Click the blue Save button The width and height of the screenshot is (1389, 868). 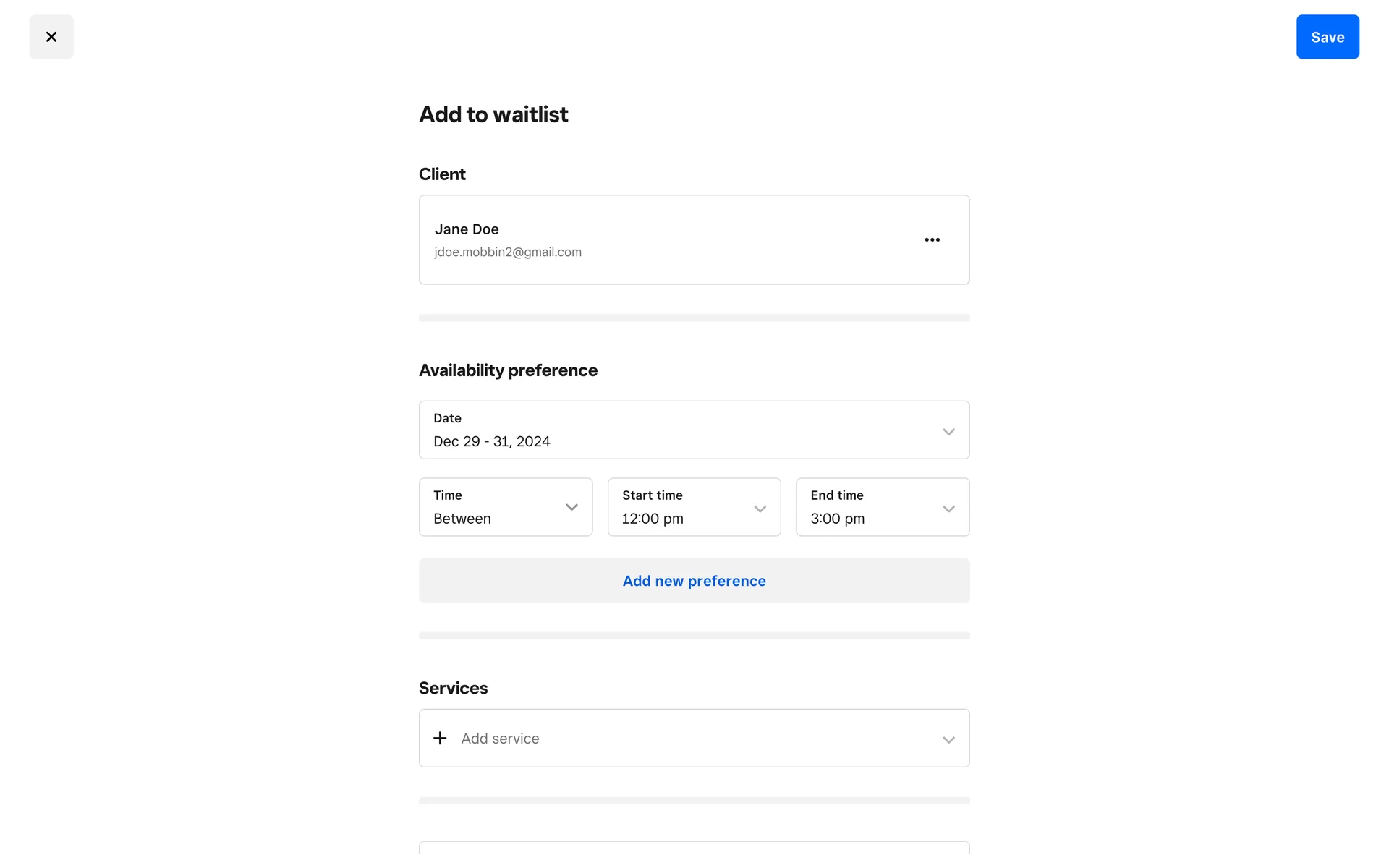[x=1327, y=37]
